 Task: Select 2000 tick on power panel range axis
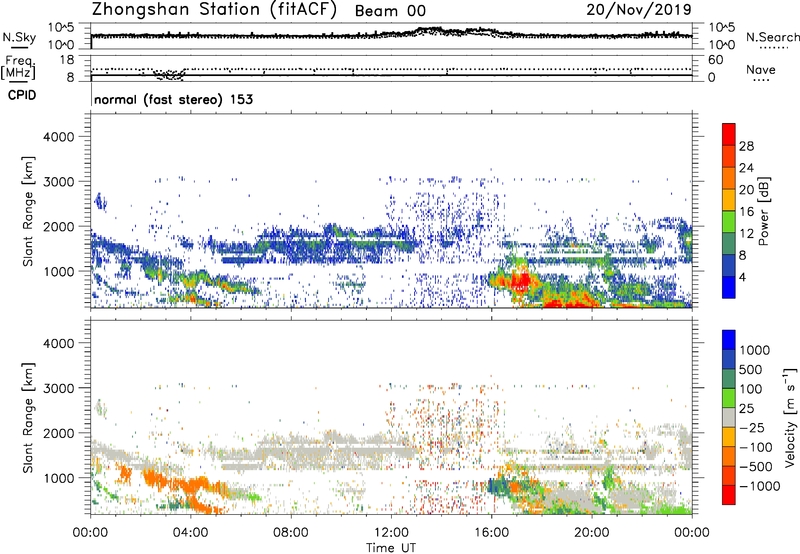(58, 226)
